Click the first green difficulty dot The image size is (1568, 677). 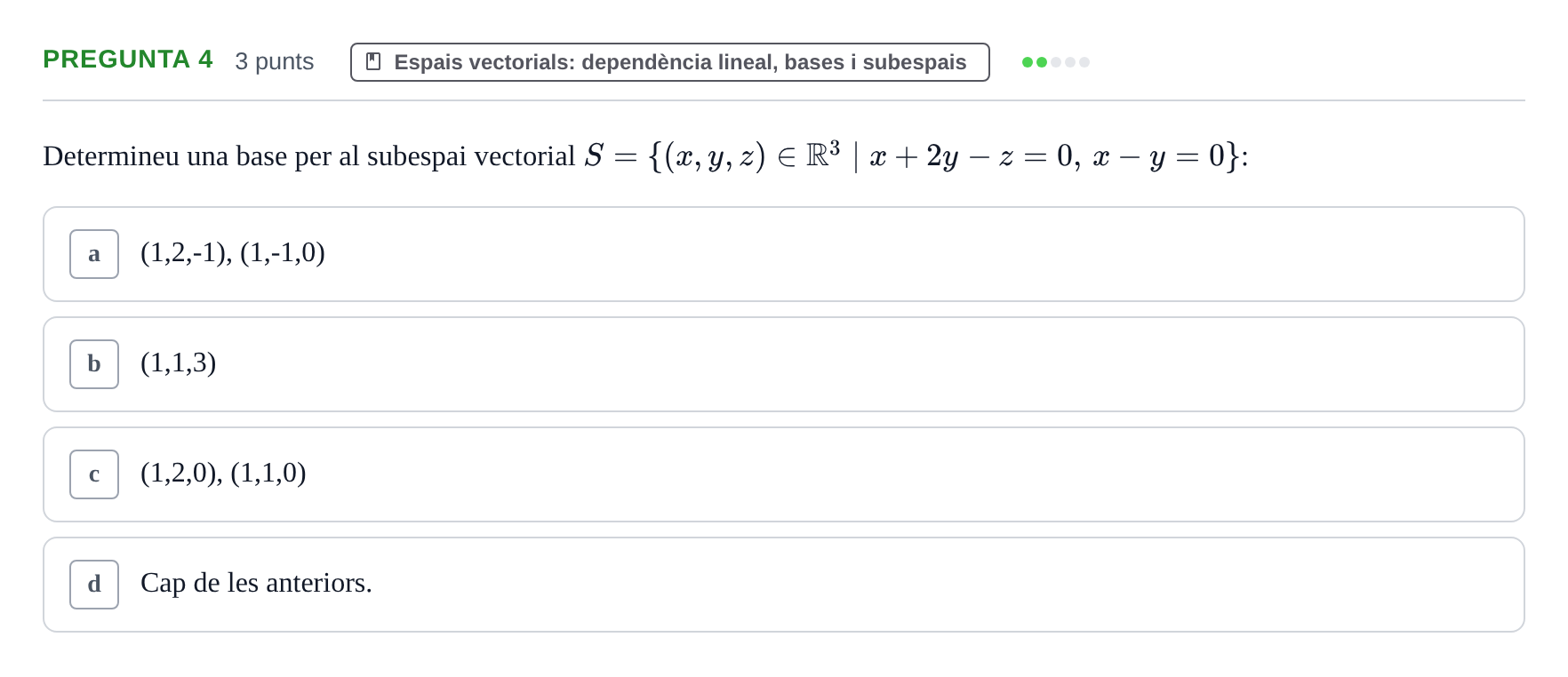[1028, 62]
